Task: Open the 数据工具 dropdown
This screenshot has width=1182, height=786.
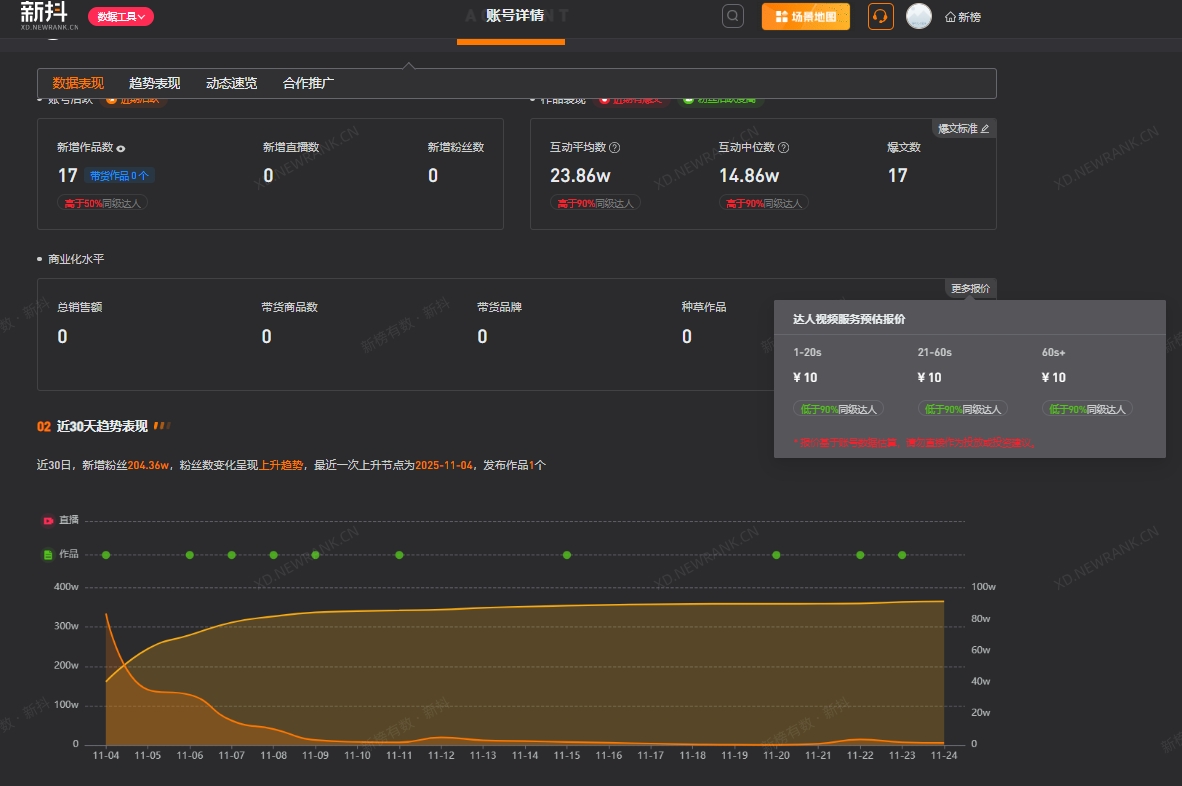Action: [x=121, y=16]
